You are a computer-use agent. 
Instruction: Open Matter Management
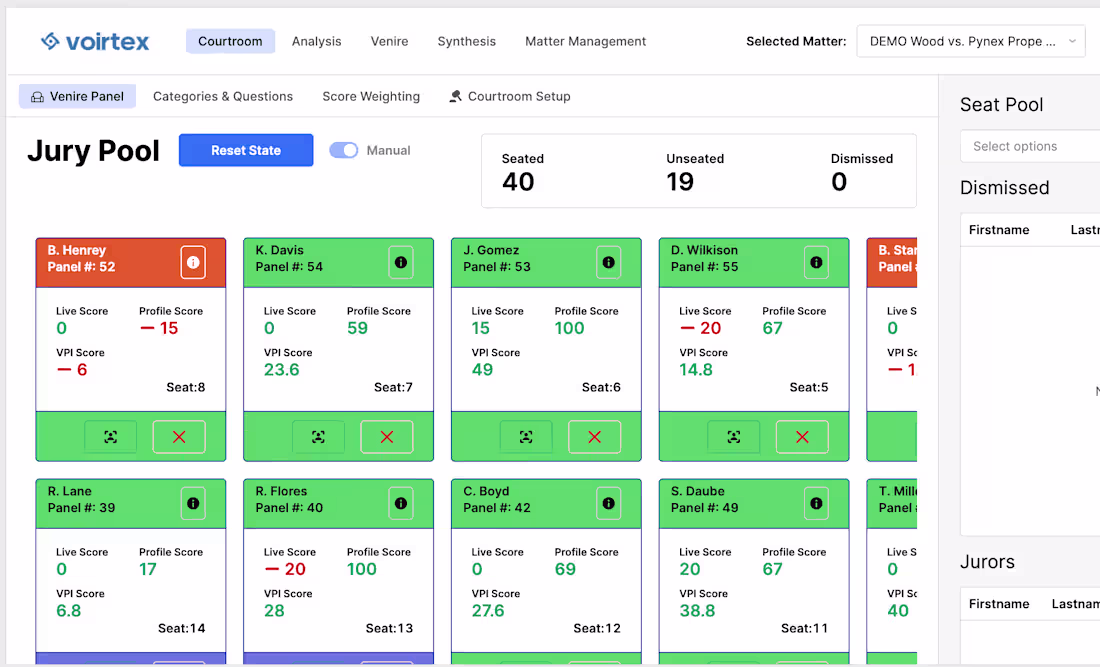tap(585, 41)
